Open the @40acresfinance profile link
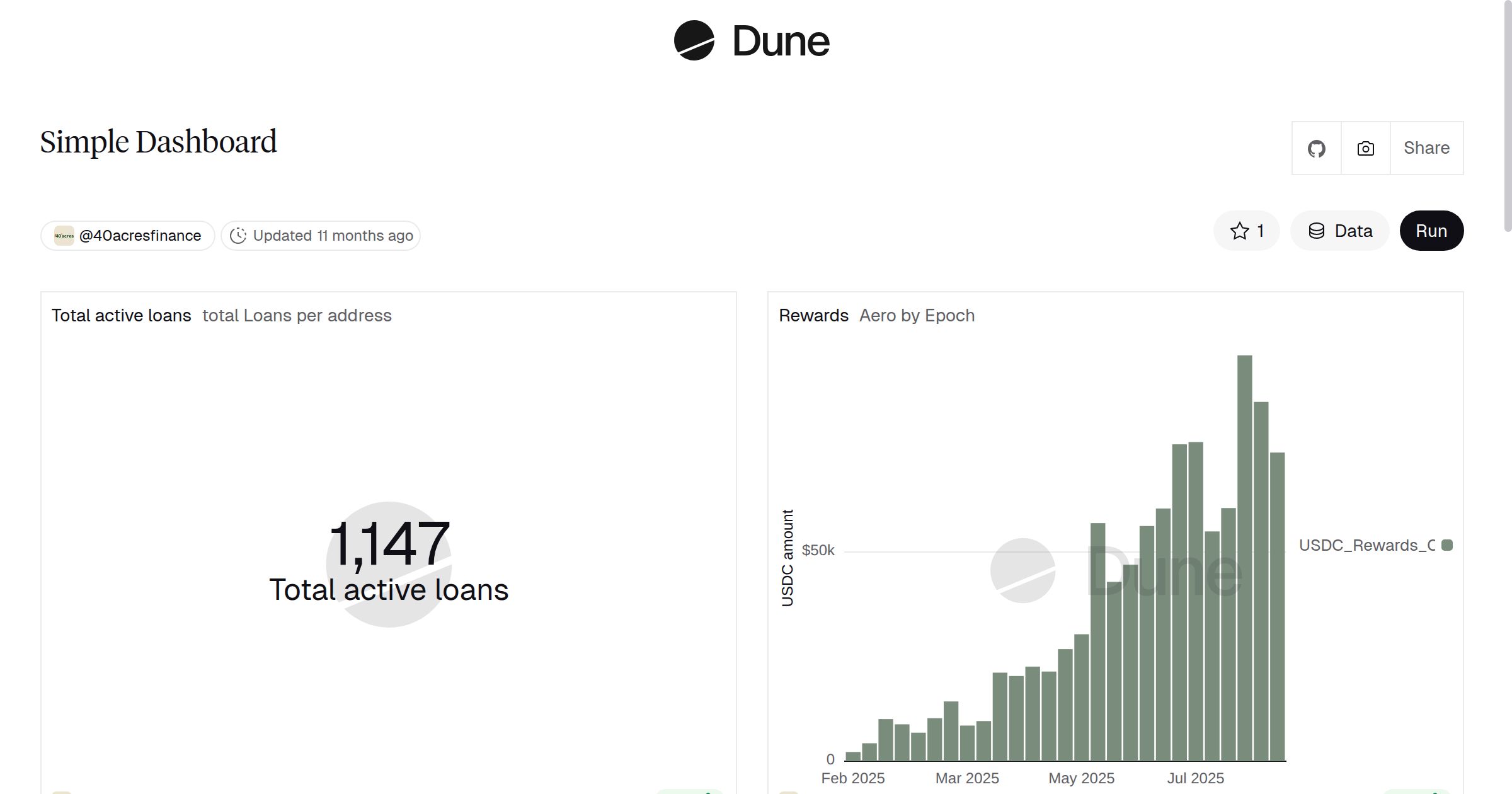The width and height of the screenshot is (1512, 794). pyautogui.click(x=140, y=235)
